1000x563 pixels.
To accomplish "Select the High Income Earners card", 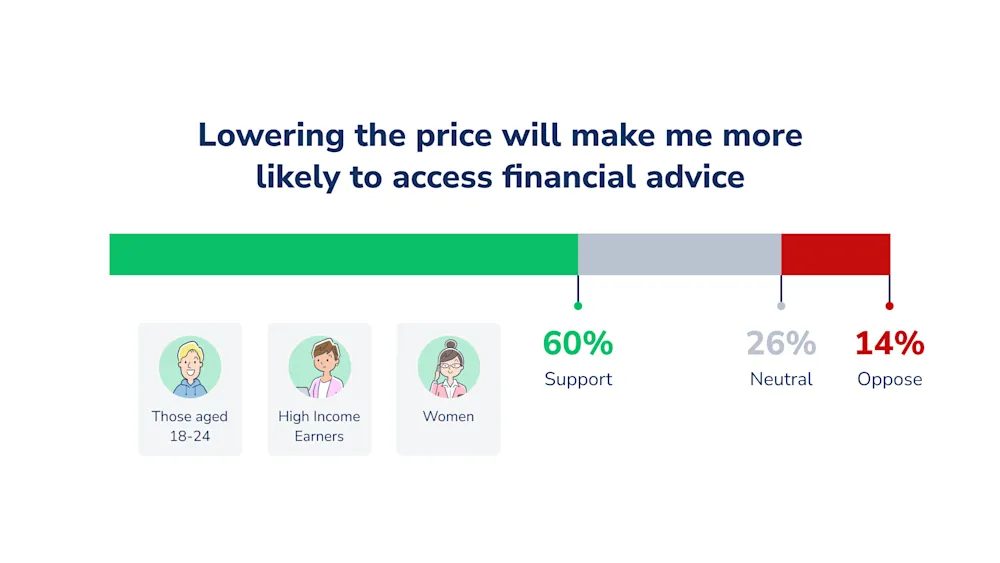I will pos(320,389).
